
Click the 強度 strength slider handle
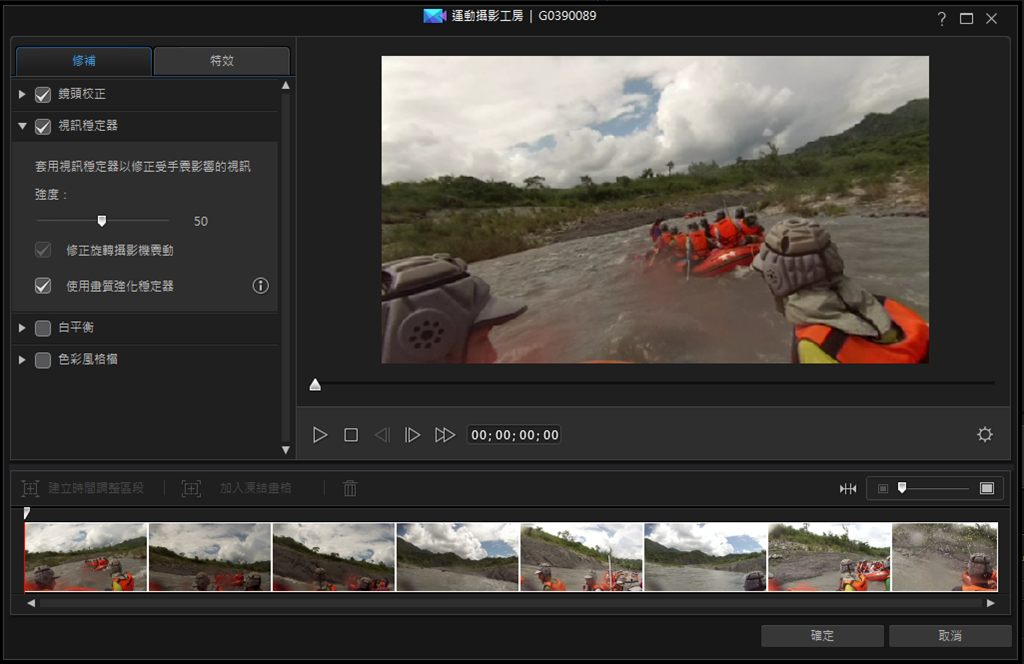tap(102, 221)
